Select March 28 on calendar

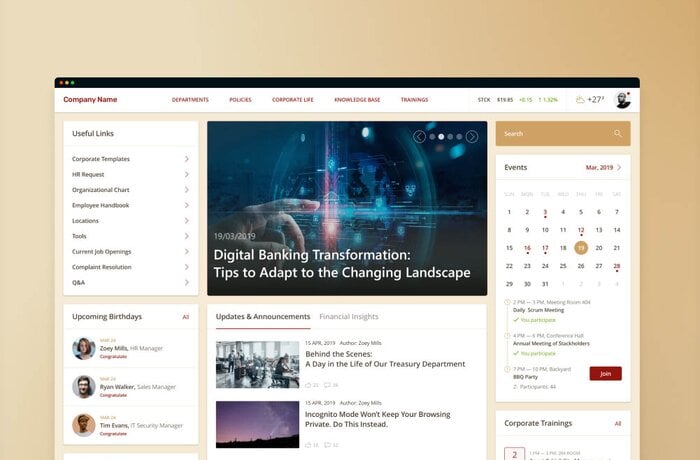point(617,266)
